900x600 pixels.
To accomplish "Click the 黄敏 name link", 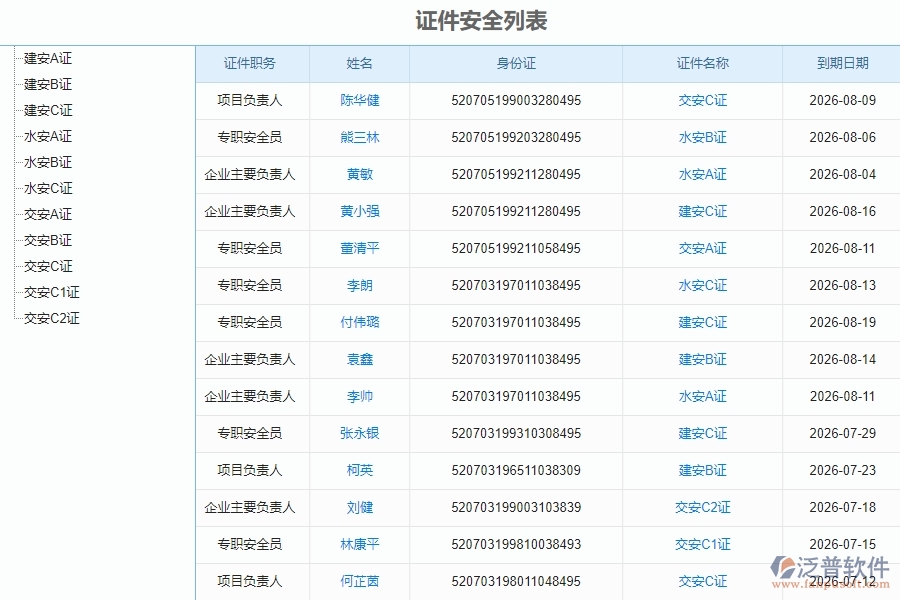I will click(x=359, y=174).
